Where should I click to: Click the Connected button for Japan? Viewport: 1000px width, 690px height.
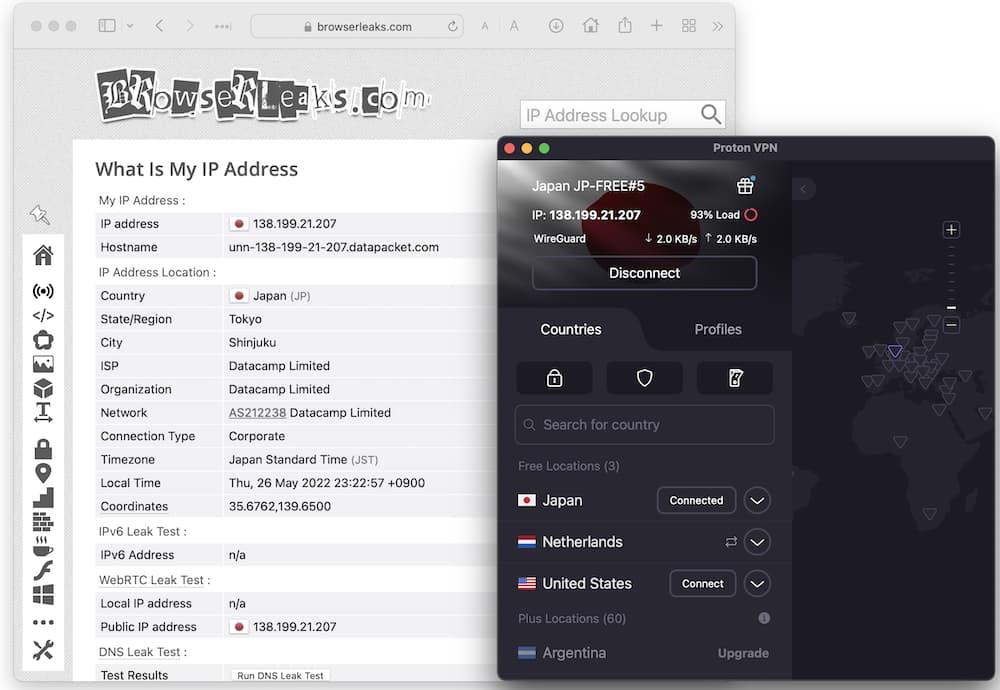[x=696, y=501]
